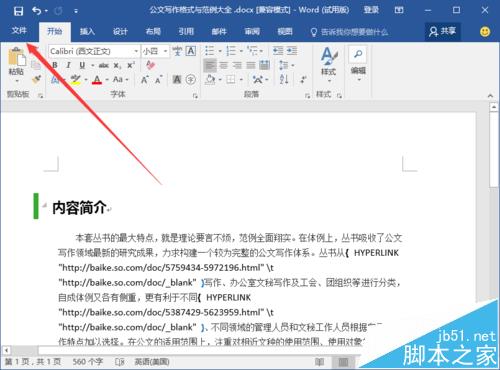Click the Format Painter brush icon
This screenshot has width=500, height=370.
click(36, 79)
